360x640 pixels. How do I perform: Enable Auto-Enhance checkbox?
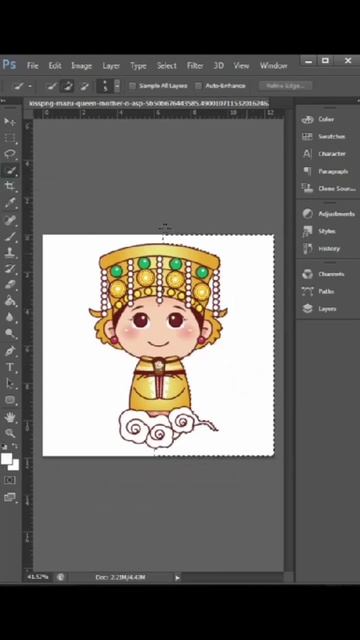[198, 86]
